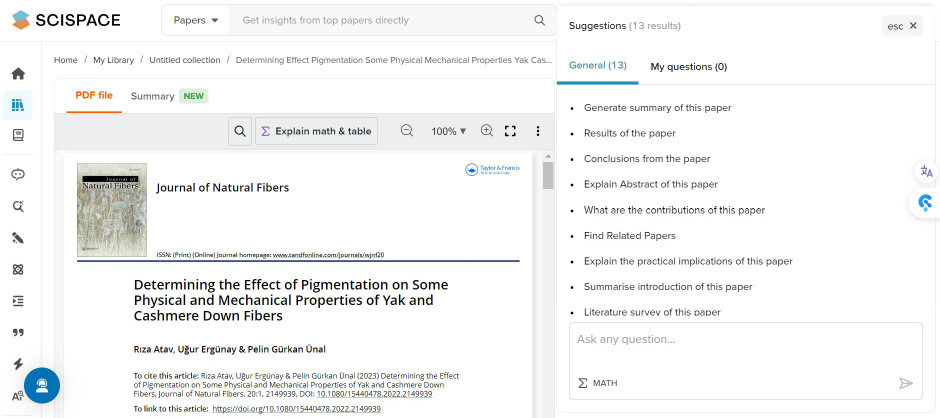Switch to My questions tab
Image resolution: width=940 pixels, height=418 pixels.
coord(688,67)
